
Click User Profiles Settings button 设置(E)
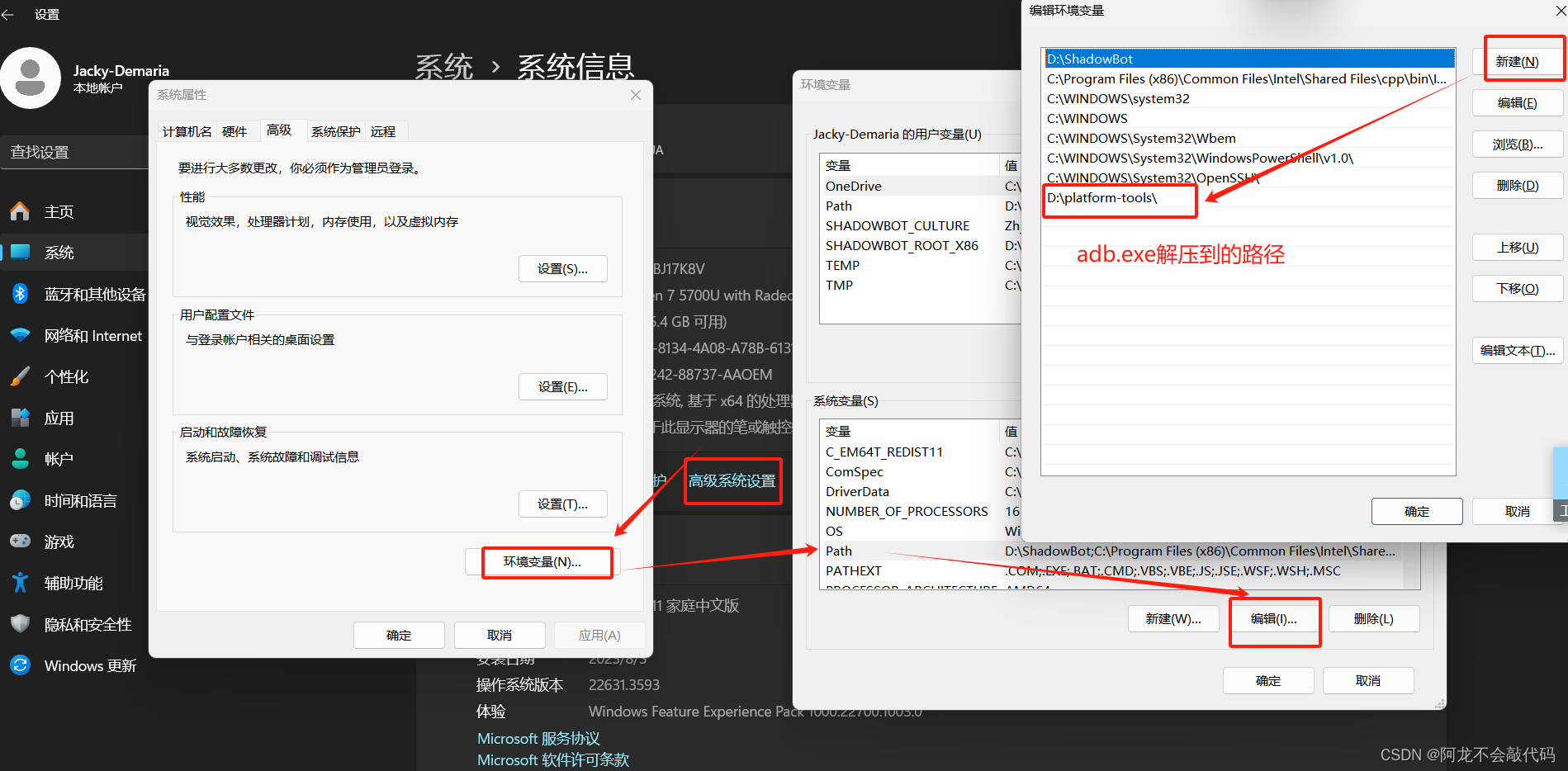562,387
